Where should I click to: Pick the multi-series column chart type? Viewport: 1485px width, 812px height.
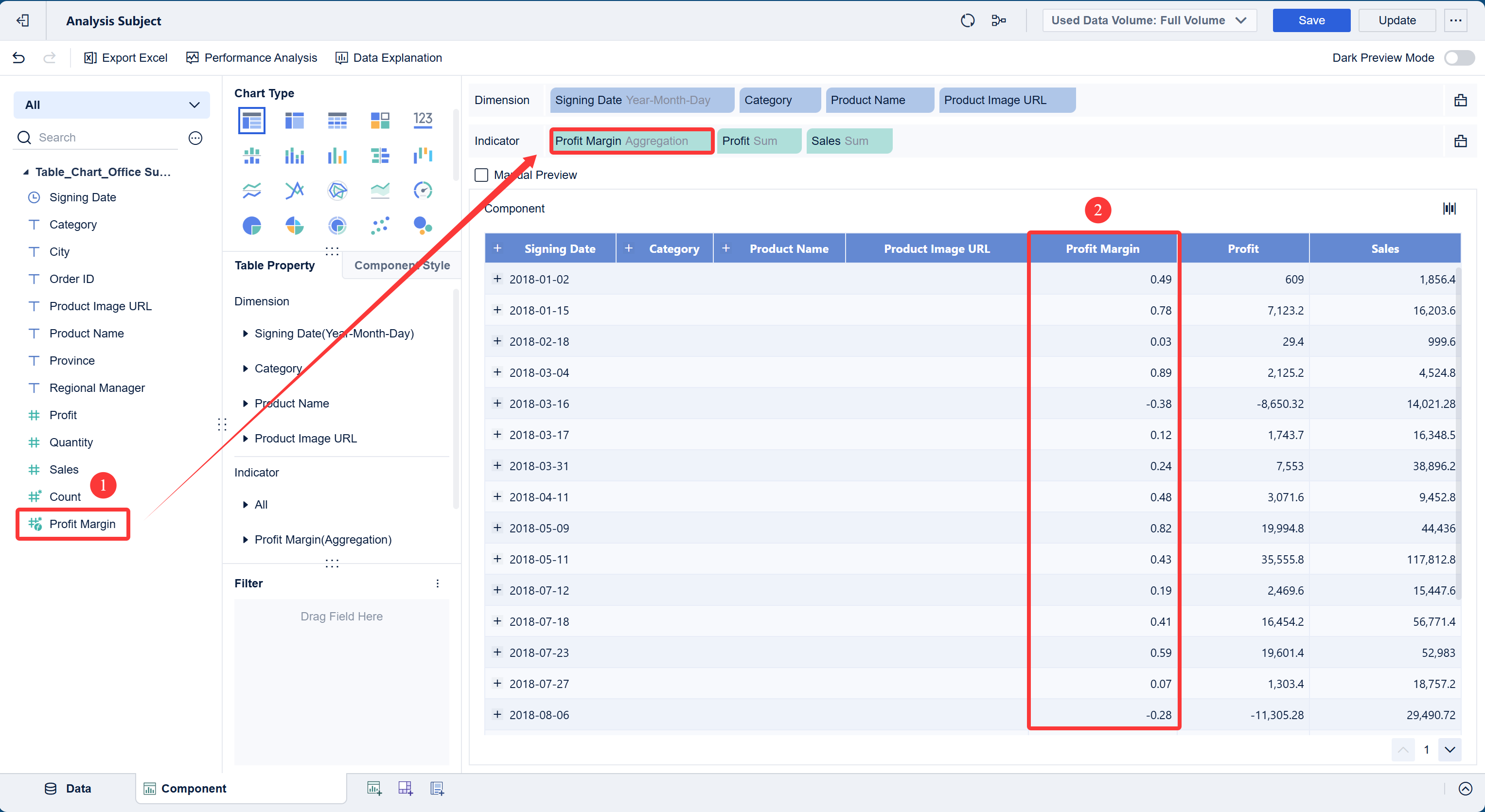click(x=337, y=156)
